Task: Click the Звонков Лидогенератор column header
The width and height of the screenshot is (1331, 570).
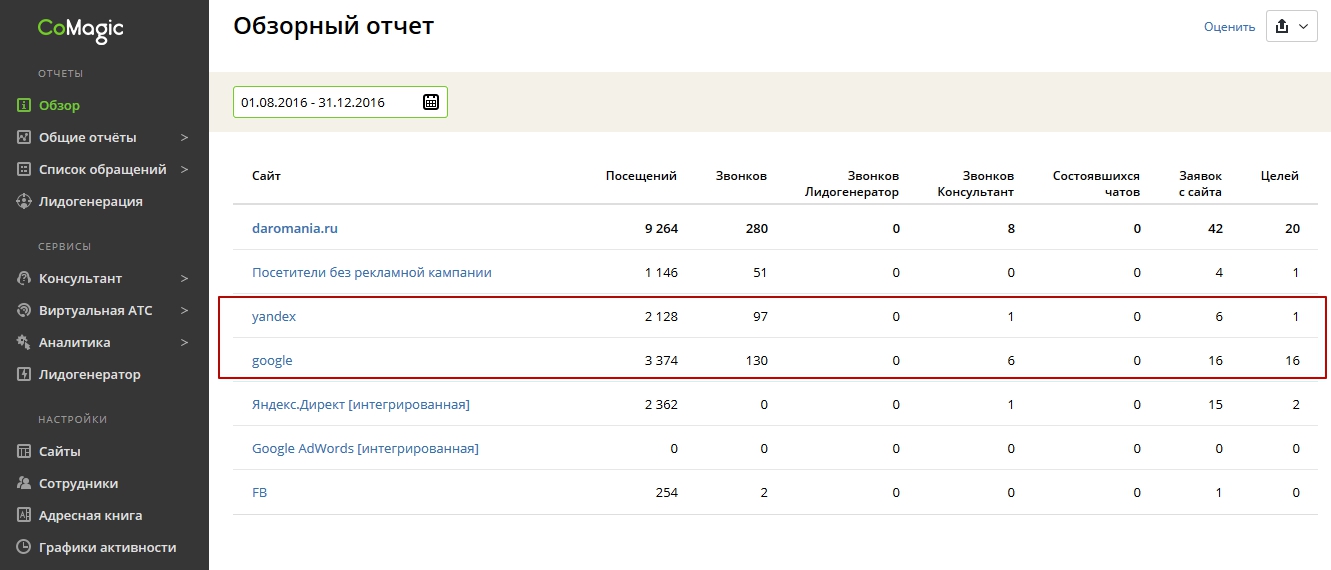Action: pos(852,184)
